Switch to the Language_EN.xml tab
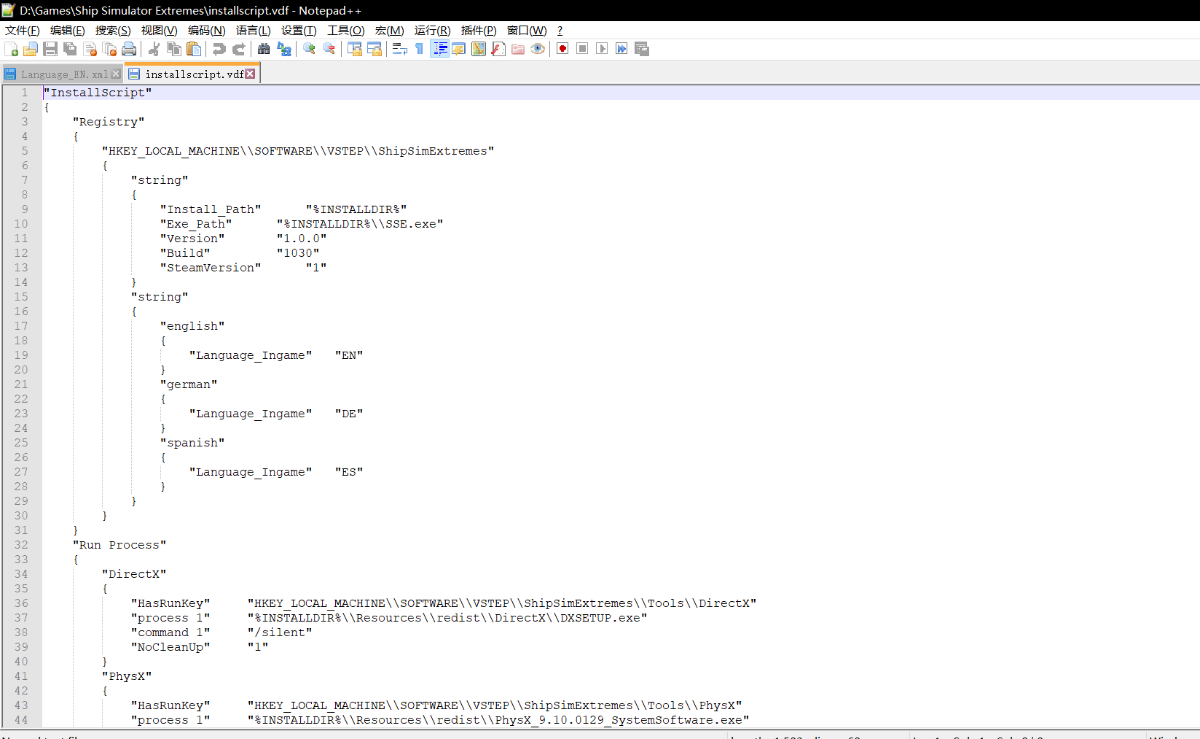The width and height of the screenshot is (1200, 739). (64, 74)
